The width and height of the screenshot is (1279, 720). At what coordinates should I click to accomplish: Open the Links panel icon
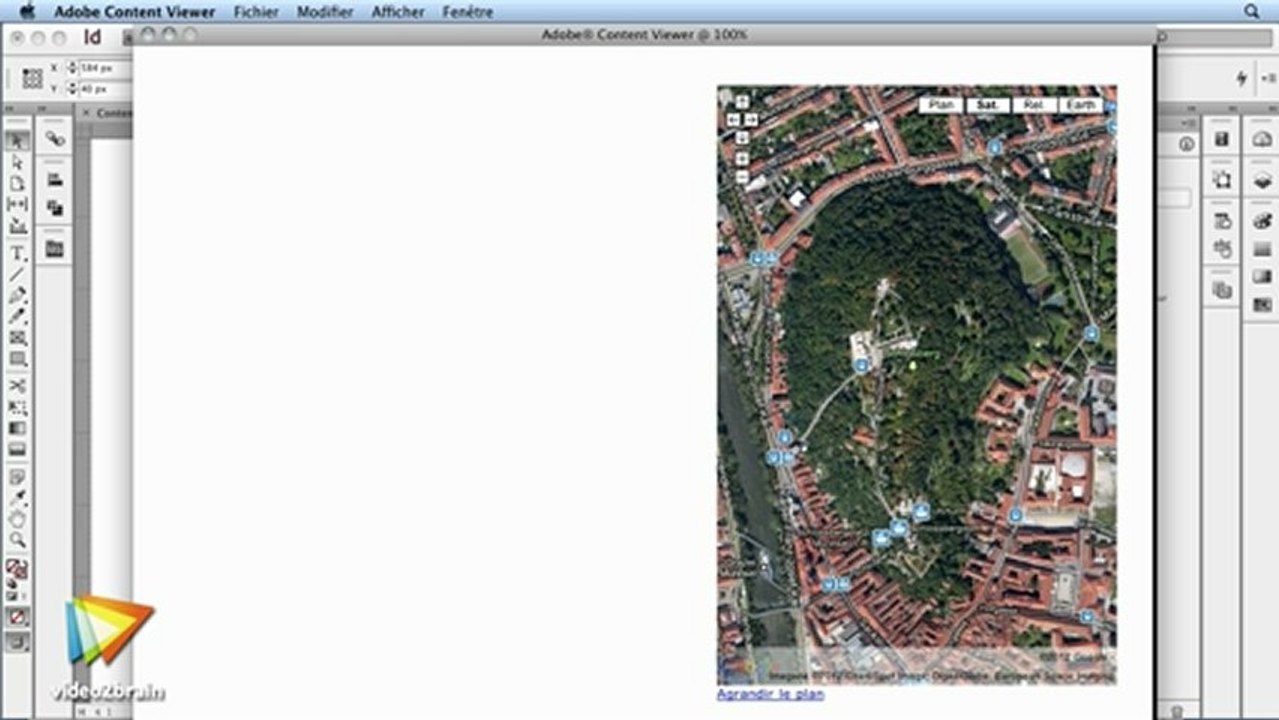tap(54, 139)
